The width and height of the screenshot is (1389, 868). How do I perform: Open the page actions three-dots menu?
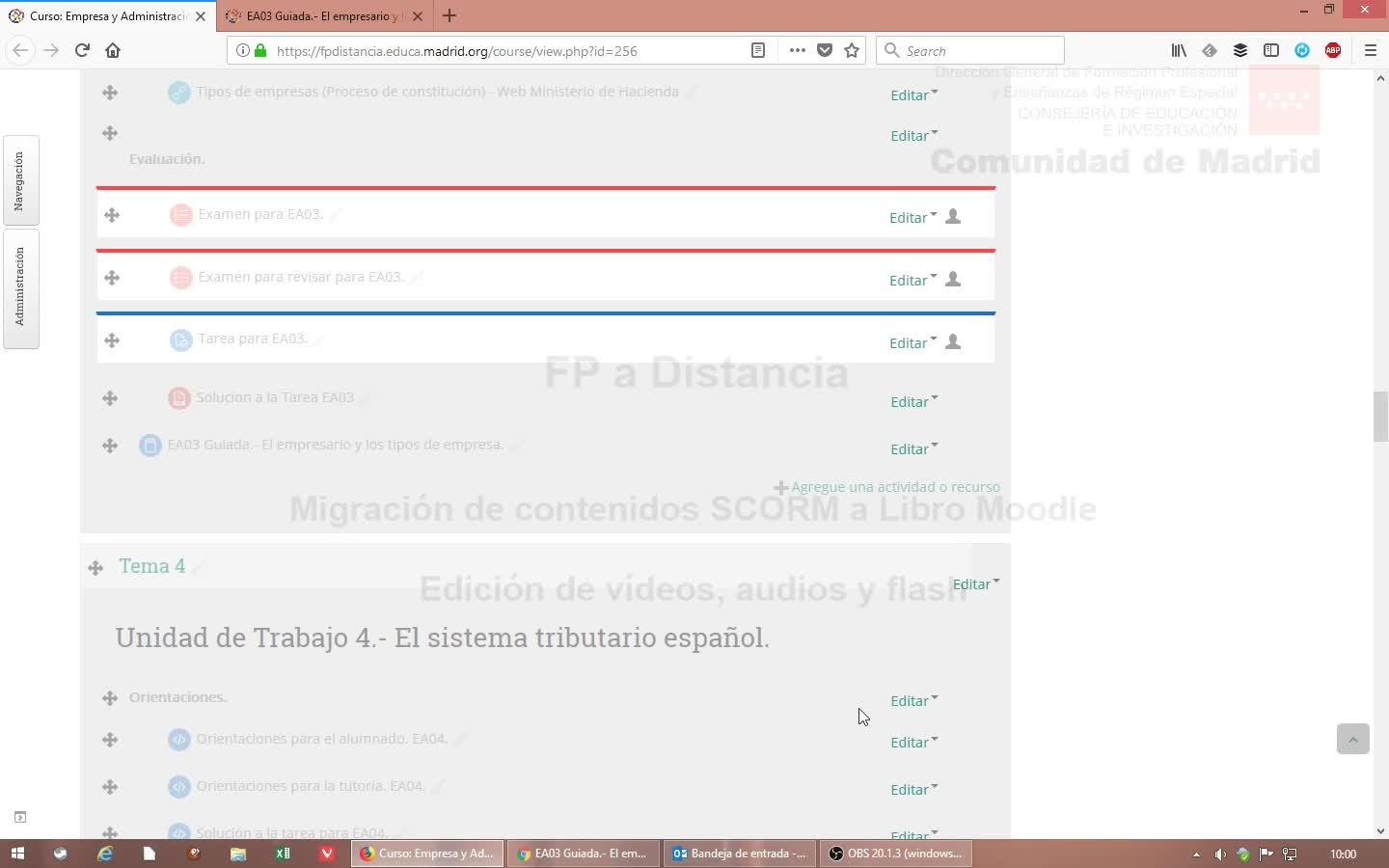[797, 50]
